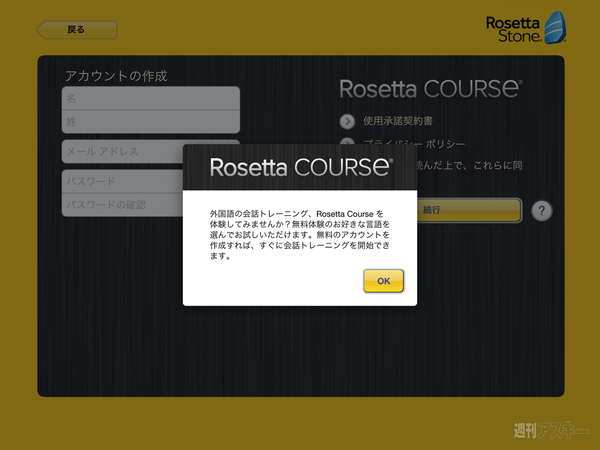Image resolution: width=600 pixels, height=450 pixels.
Task: Open 使用承諾契約書 license agreement link
Action: (398, 121)
